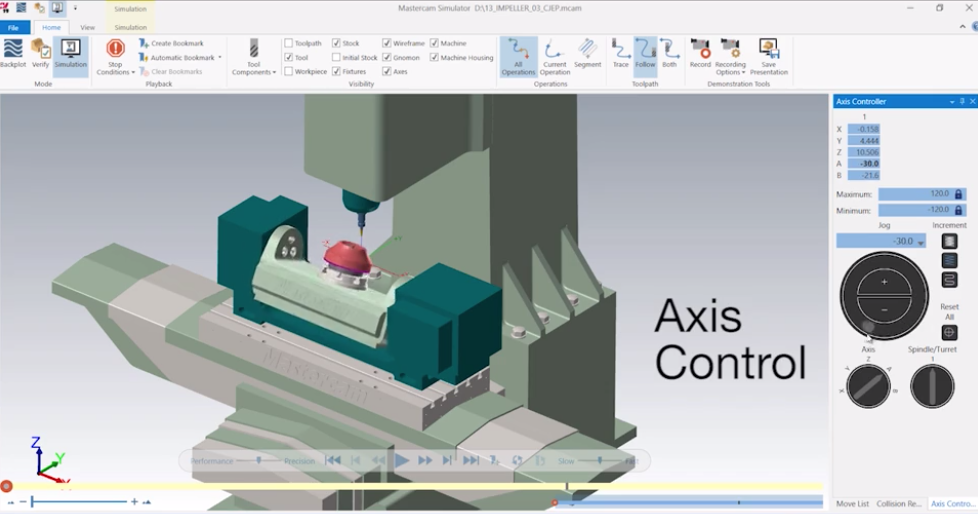
Task: Toggle Axes visibility checkbox
Action: click(387, 72)
